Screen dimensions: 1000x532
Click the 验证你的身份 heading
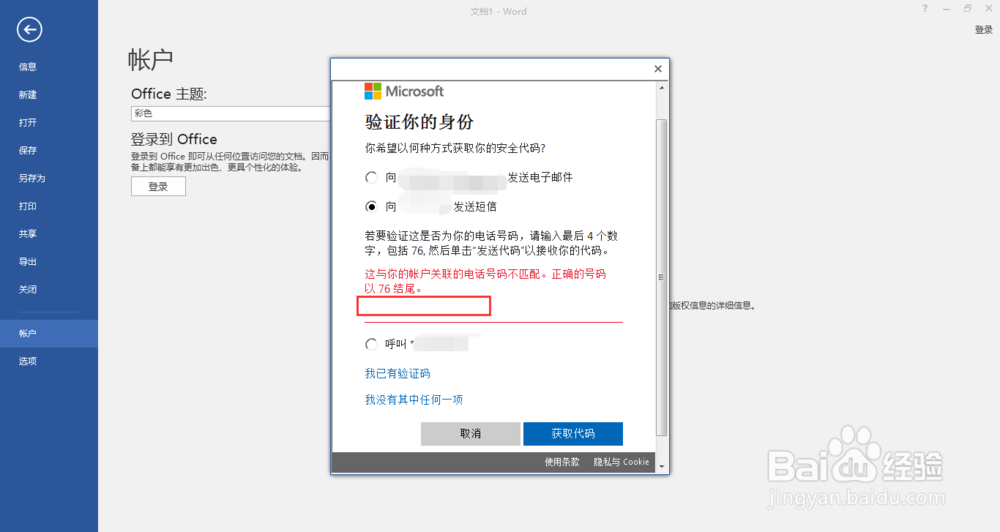[x=419, y=122]
